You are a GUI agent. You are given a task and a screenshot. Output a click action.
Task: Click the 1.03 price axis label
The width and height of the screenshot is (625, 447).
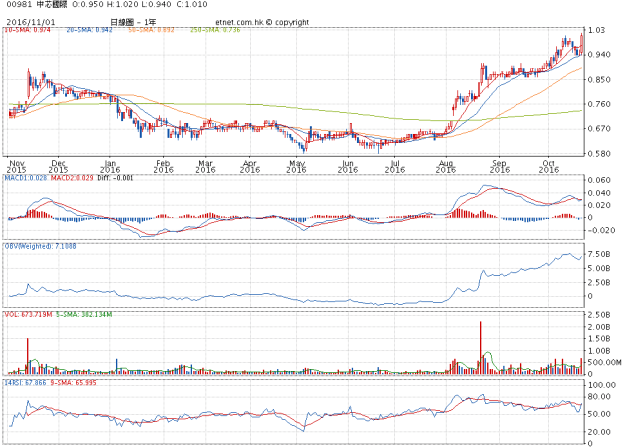596,31
